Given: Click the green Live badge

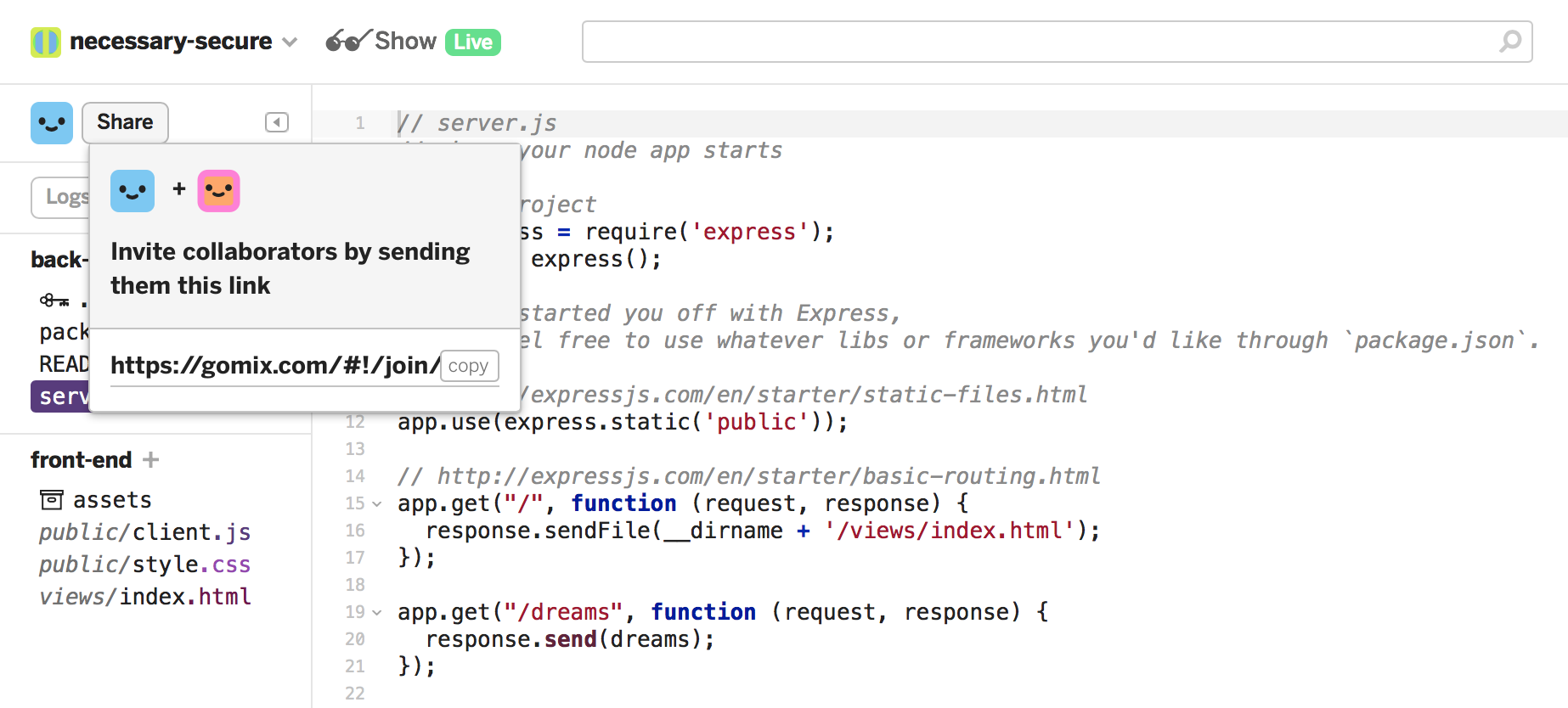Looking at the screenshot, I should click(473, 42).
